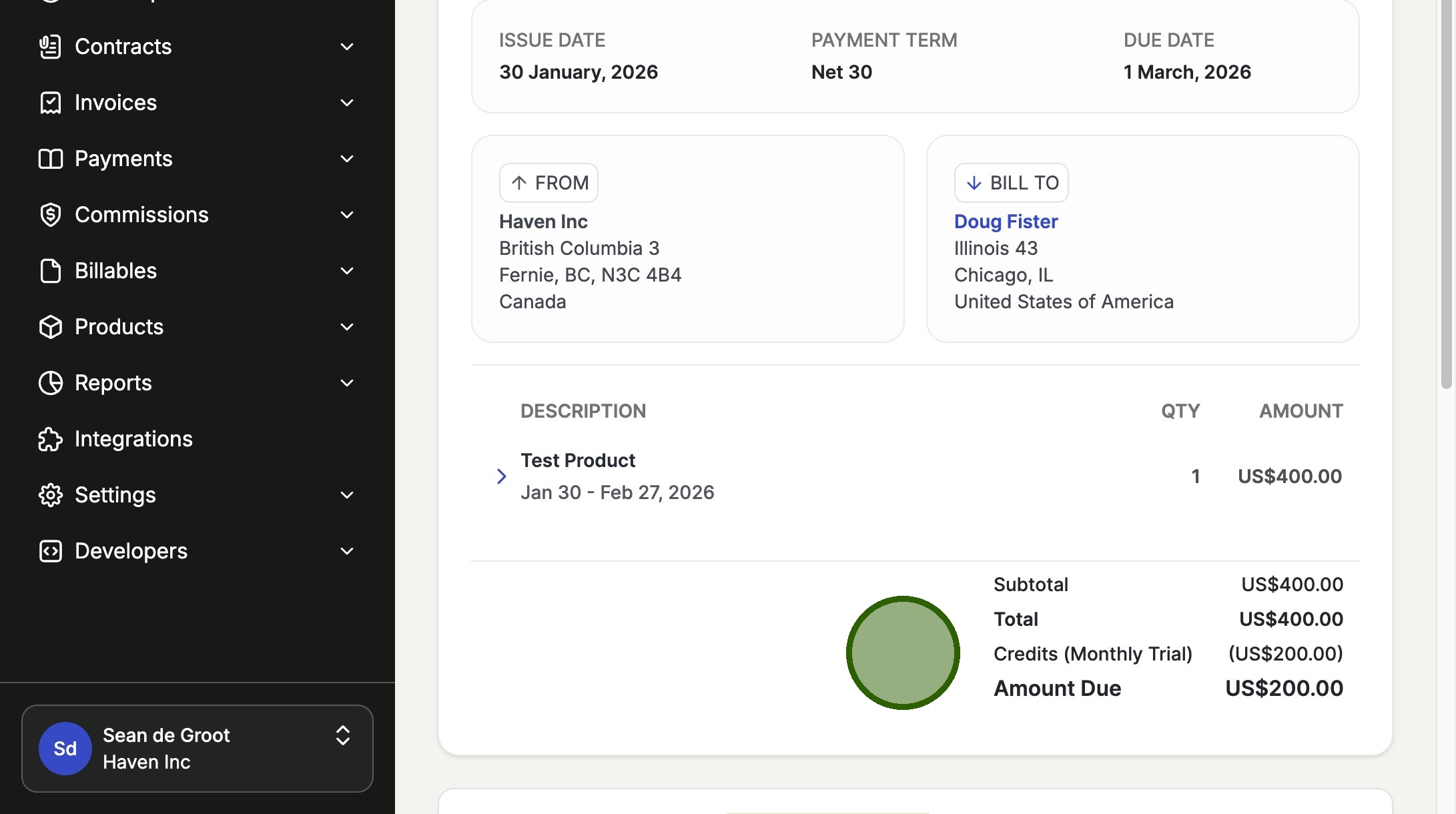Click the Billables file icon
1456x814 pixels.
point(51,271)
